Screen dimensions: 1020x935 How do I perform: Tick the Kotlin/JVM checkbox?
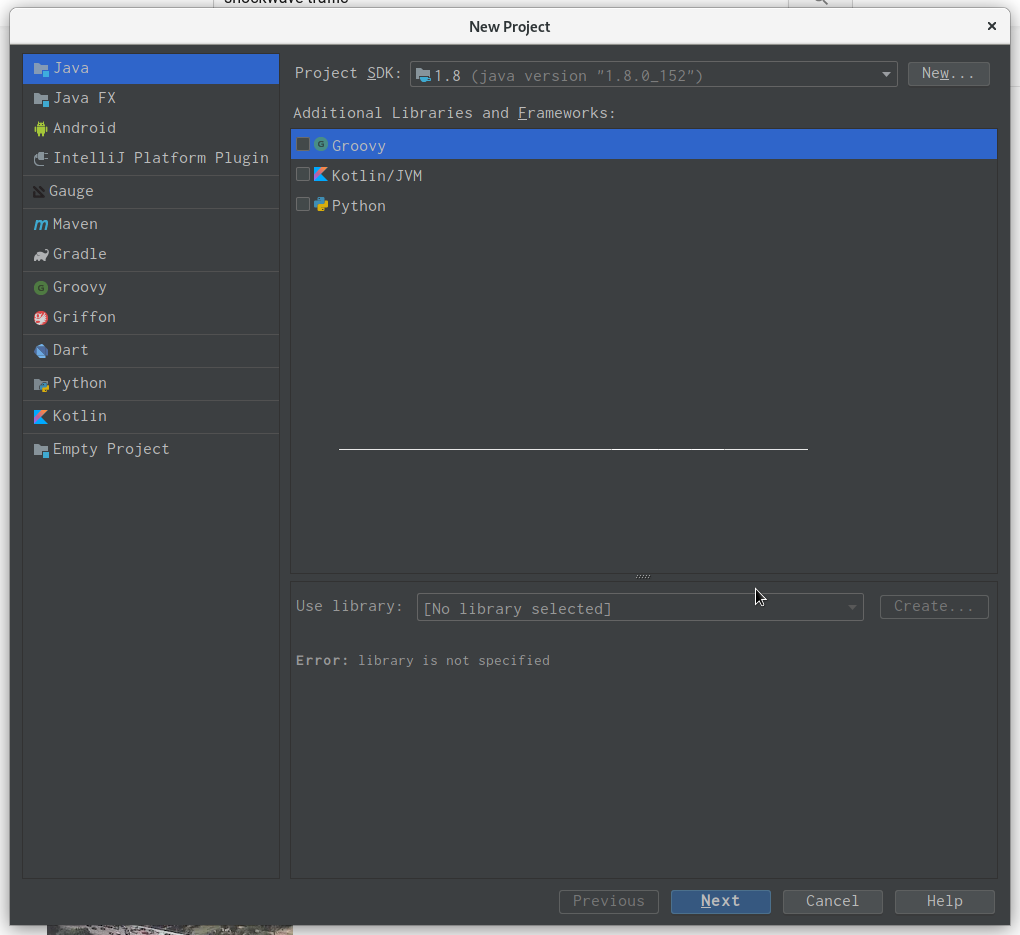[x=302, y=174]
